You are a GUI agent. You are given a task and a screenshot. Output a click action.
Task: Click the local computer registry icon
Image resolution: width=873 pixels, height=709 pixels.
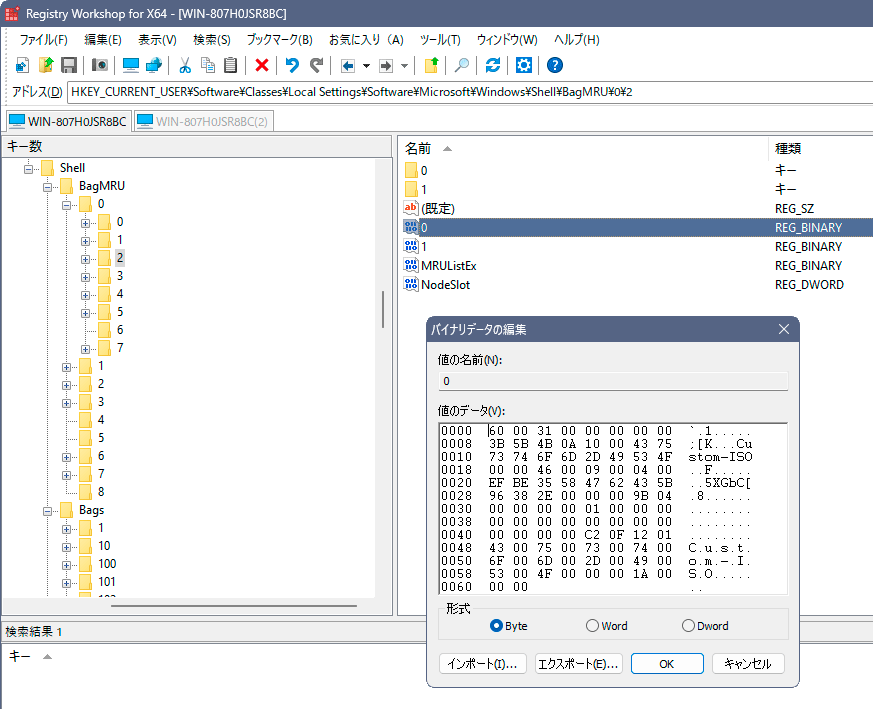point(131,66)
